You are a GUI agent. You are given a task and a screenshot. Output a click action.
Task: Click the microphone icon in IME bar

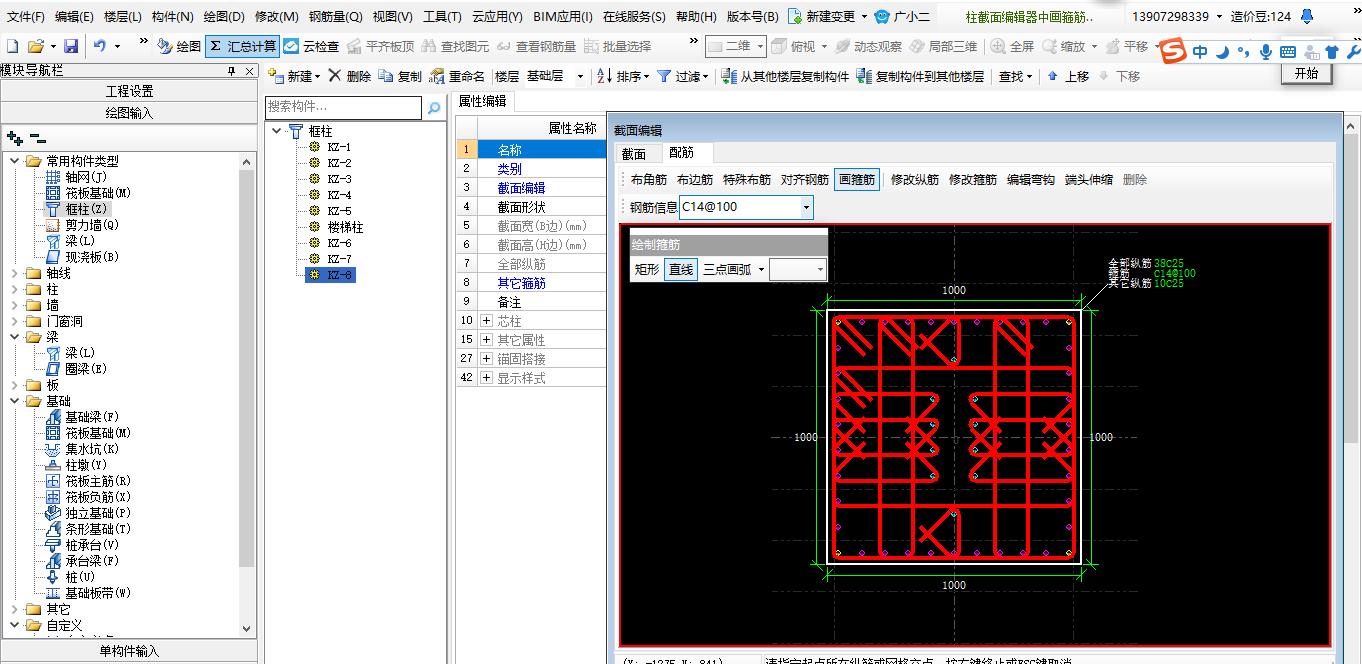[x=1266, y=52]
